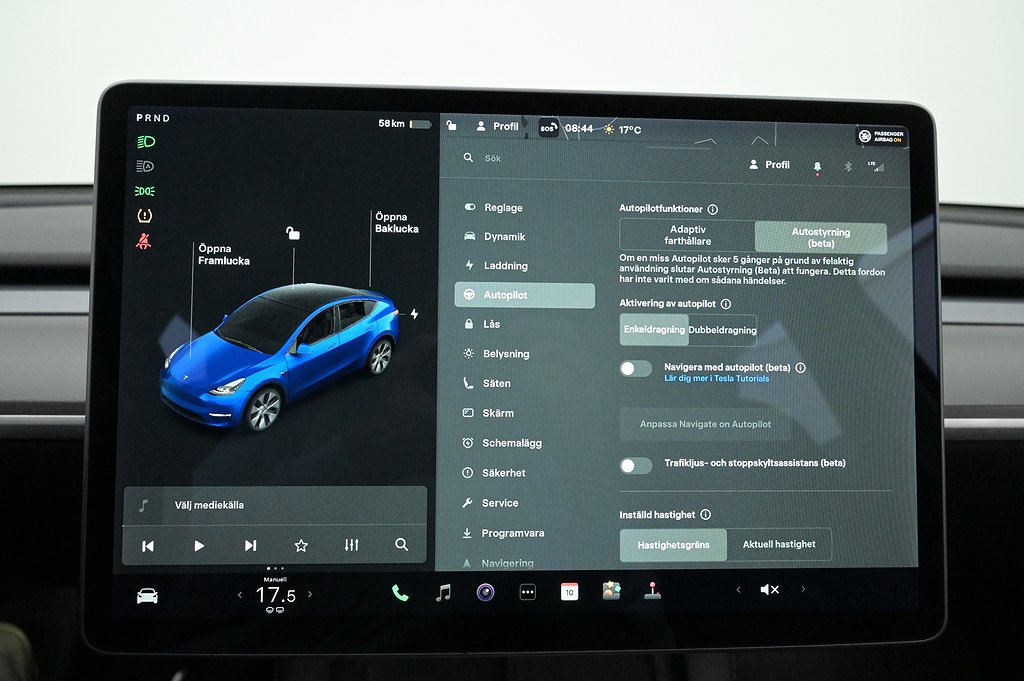
Task: Open the Laddning settings menu
Action: tap(505, 266)
